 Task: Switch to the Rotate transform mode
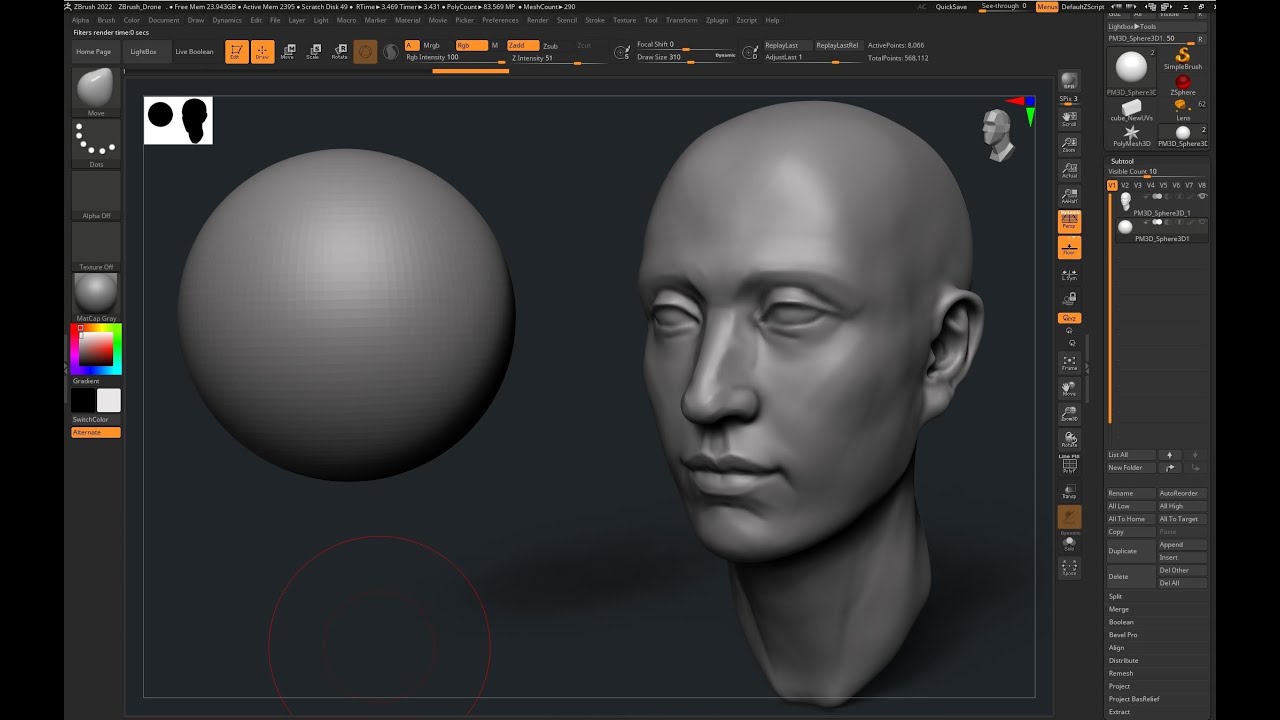339,52
